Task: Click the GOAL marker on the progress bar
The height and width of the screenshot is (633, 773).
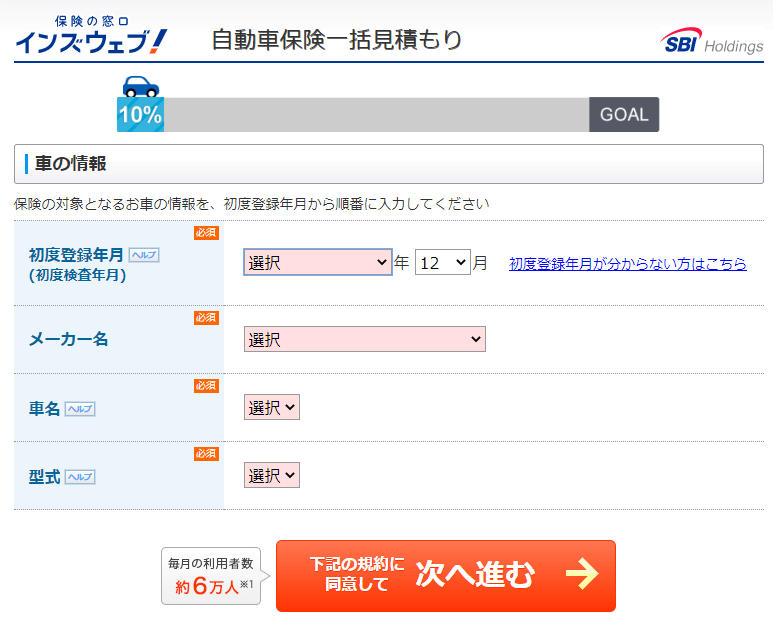Action: [x=624, y=115]
